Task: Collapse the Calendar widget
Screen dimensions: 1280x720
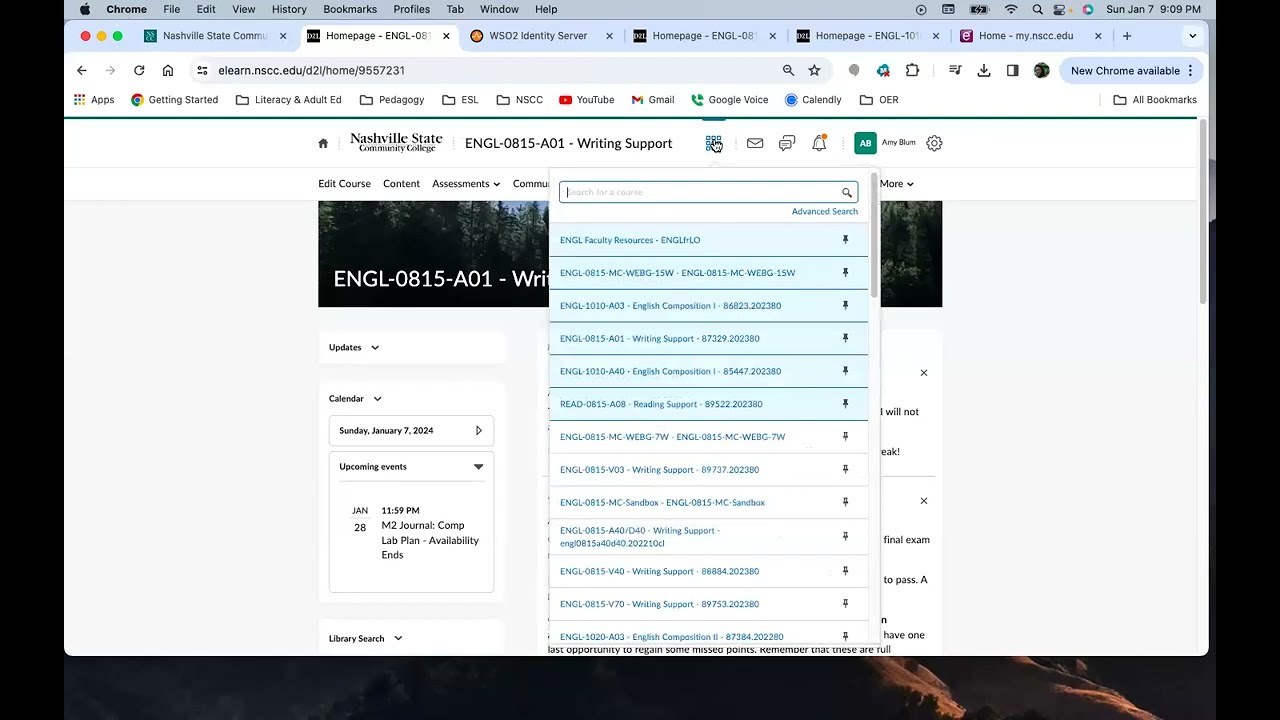Action: (x=377, y=398)
